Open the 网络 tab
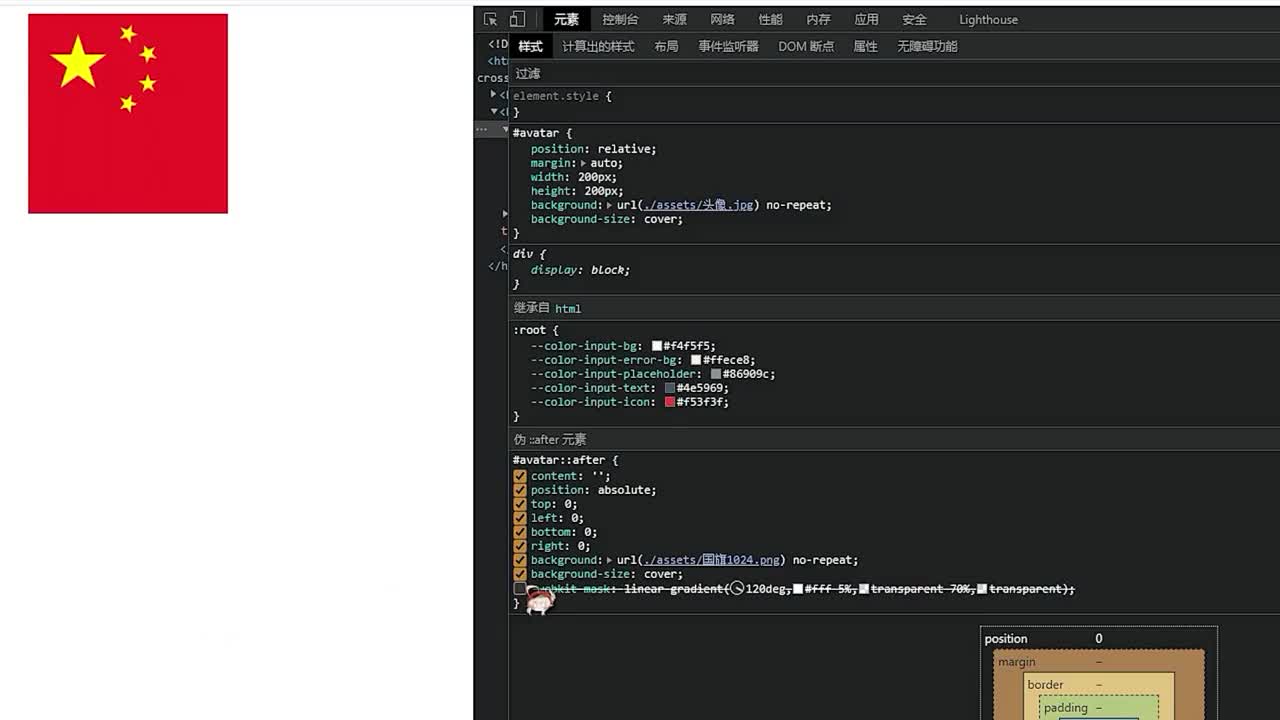Viewport: 1280px width, 720px height. 723,19
